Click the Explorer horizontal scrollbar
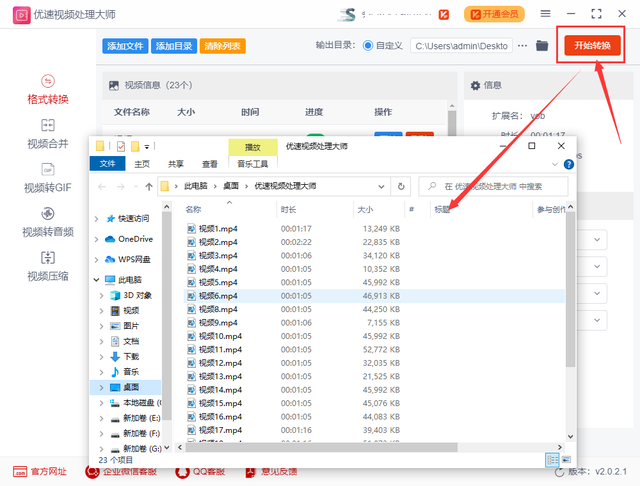Screen dimensions: 640x486 tap(322, 448)
